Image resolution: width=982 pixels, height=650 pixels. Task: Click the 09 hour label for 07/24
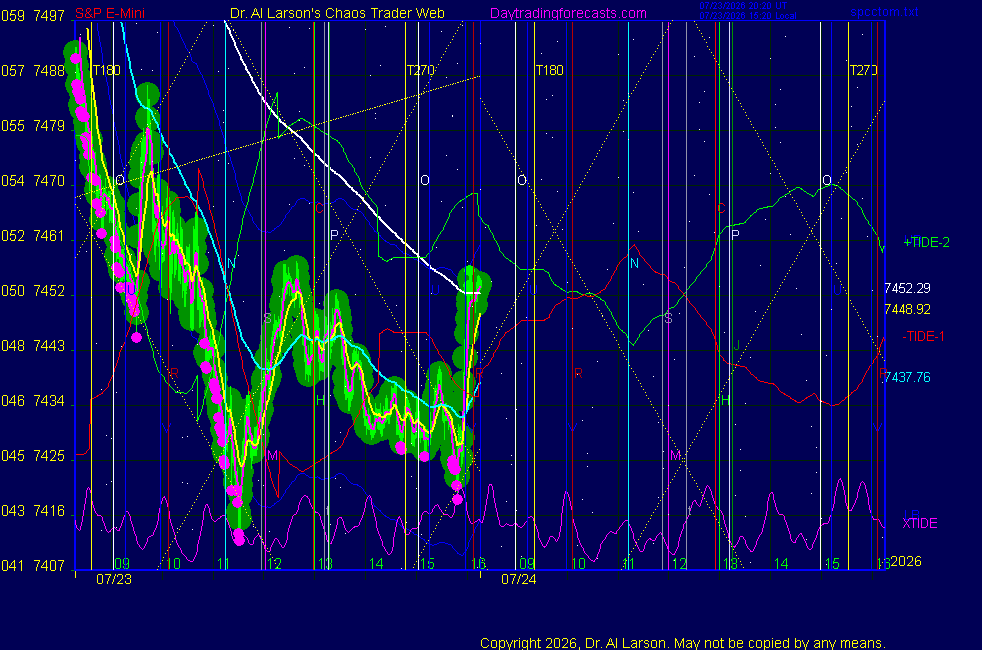[527, 564]
